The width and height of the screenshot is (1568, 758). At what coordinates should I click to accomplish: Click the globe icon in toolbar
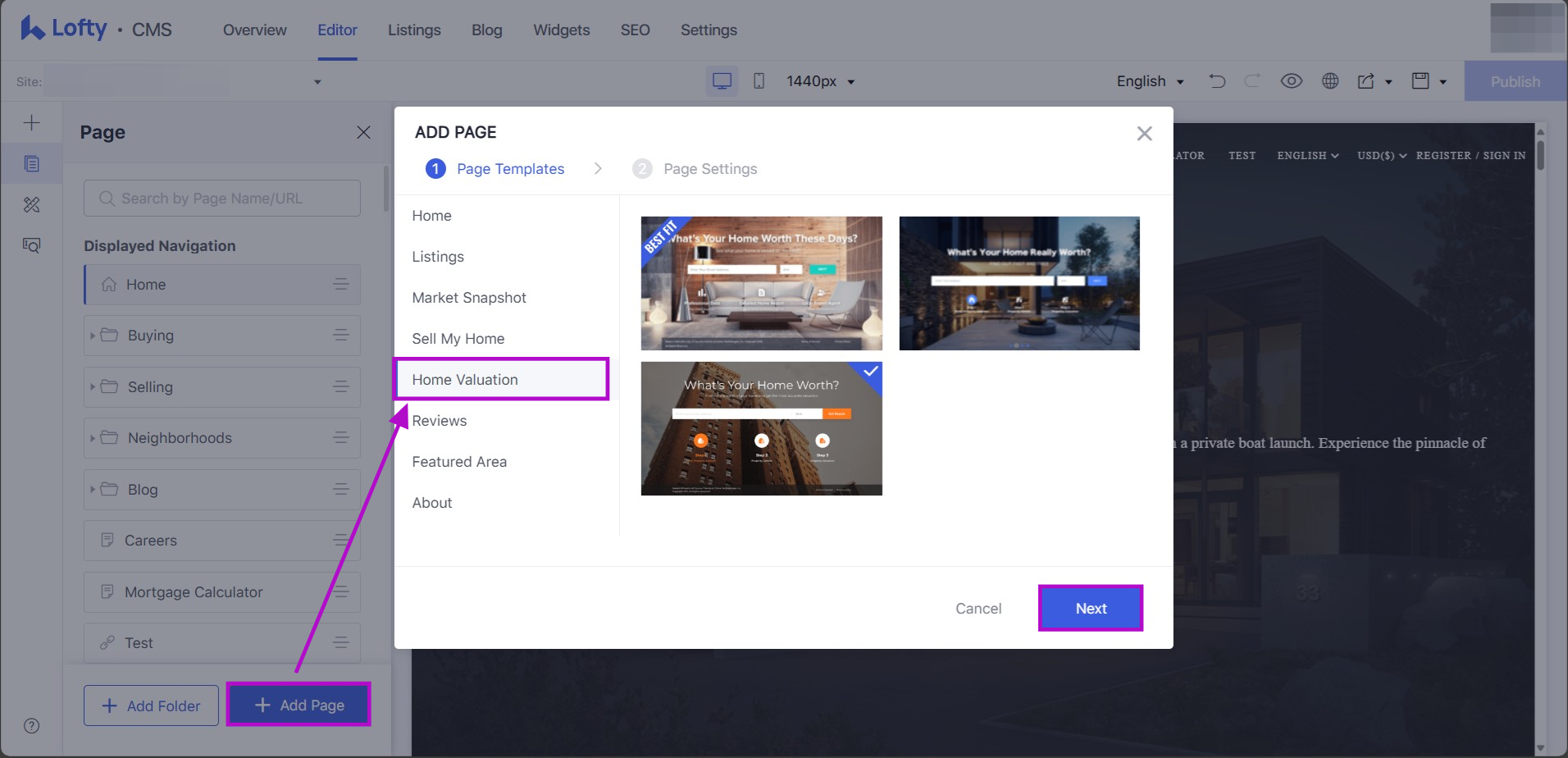[x=1330, y=81]
